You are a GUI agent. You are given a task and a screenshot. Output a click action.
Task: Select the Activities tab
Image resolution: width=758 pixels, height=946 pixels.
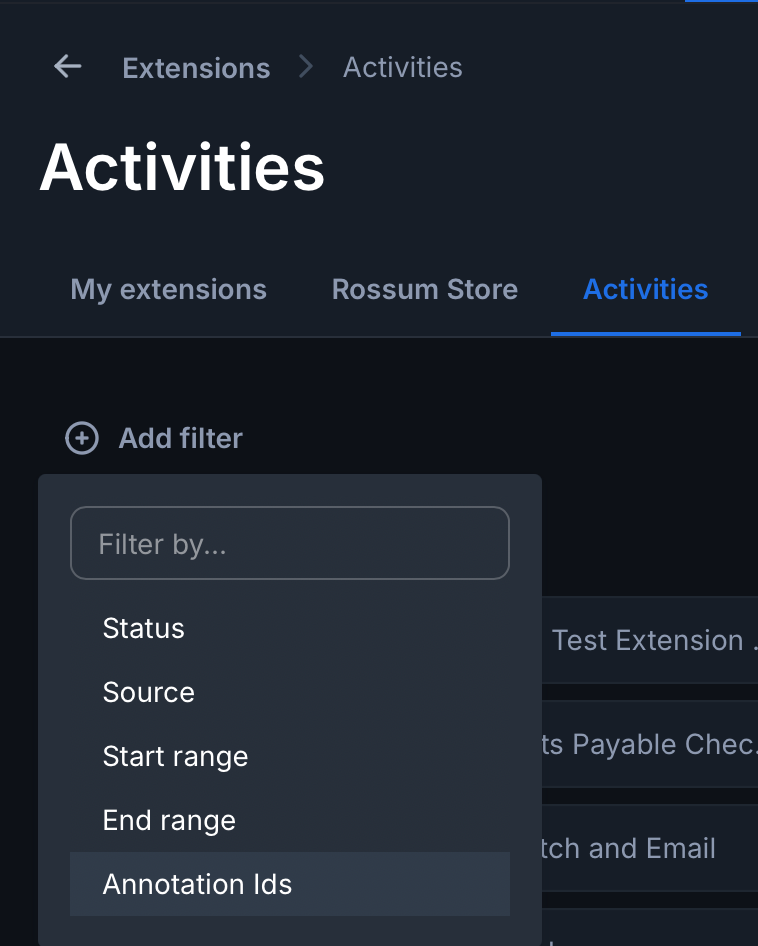click(x=645, y=290)
